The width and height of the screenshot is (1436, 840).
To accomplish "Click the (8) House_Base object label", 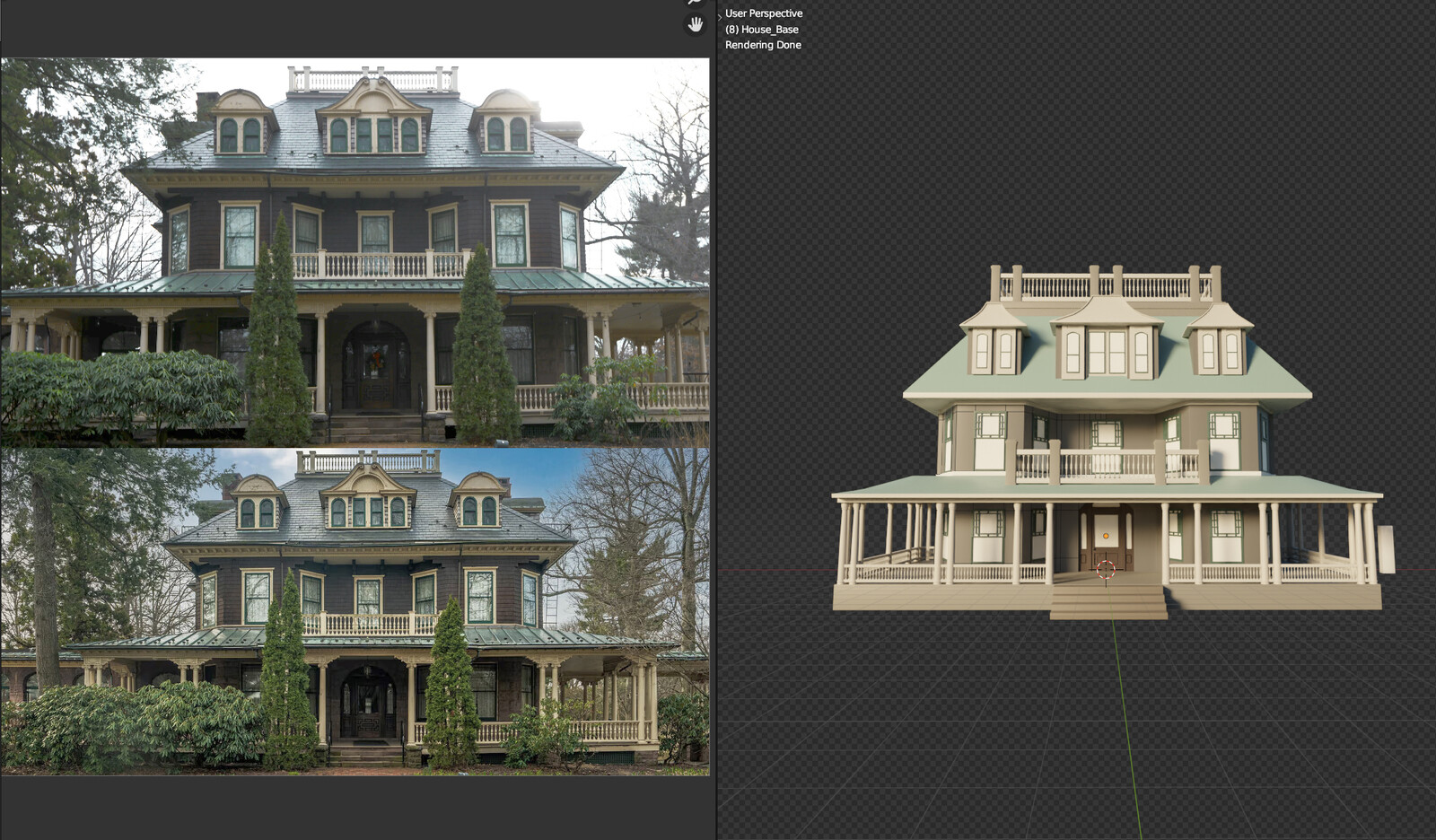I will click(761, 30).
